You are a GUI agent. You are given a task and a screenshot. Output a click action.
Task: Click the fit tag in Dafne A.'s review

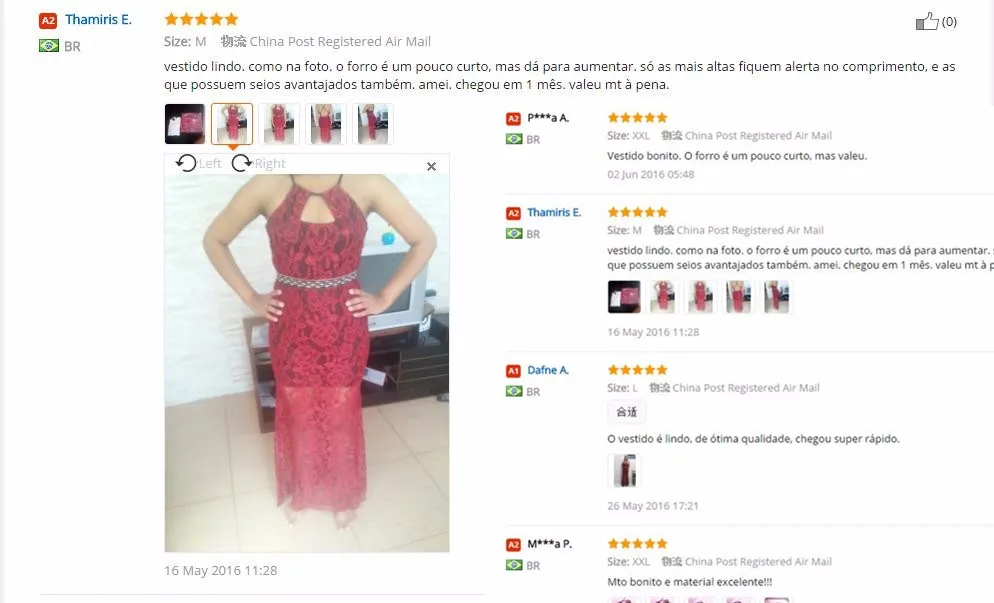[x=626, y=412]
